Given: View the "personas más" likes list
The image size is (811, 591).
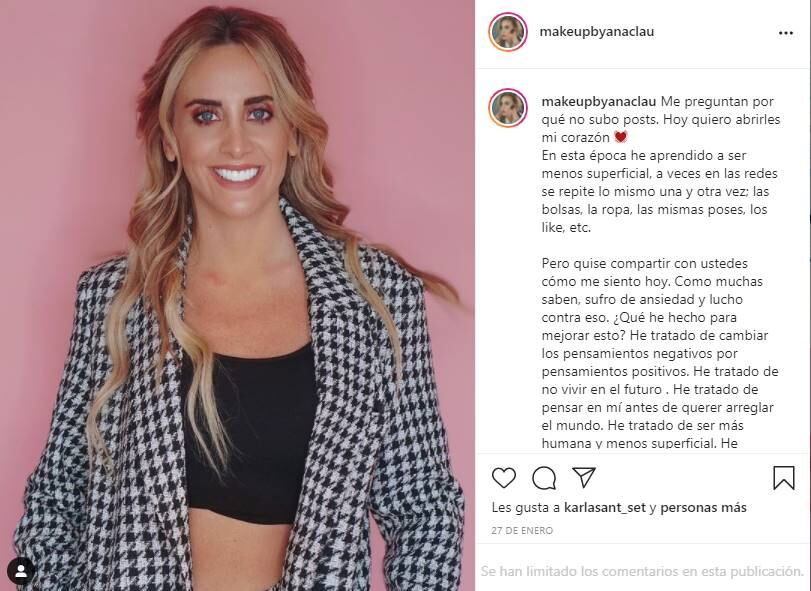Looking at the screenshot, I should point(703,508).
